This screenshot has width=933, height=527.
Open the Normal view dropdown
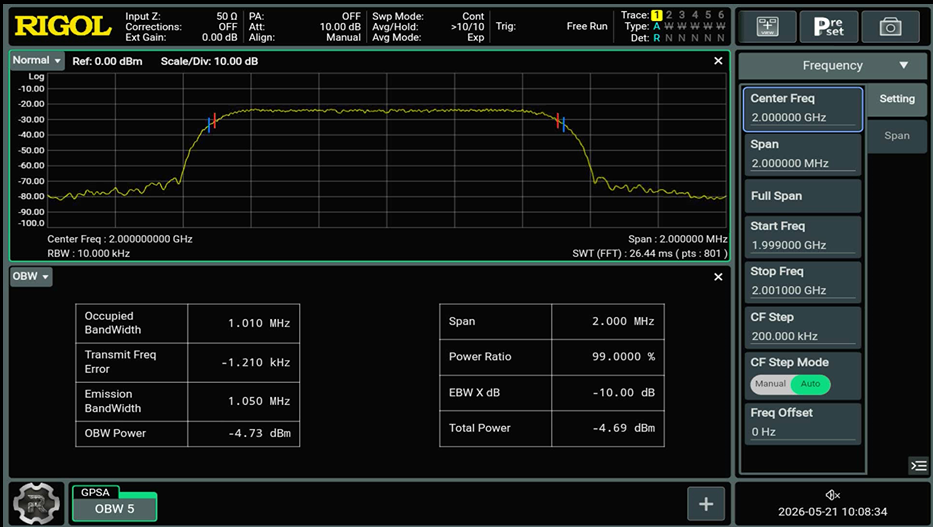pos(37,61)
